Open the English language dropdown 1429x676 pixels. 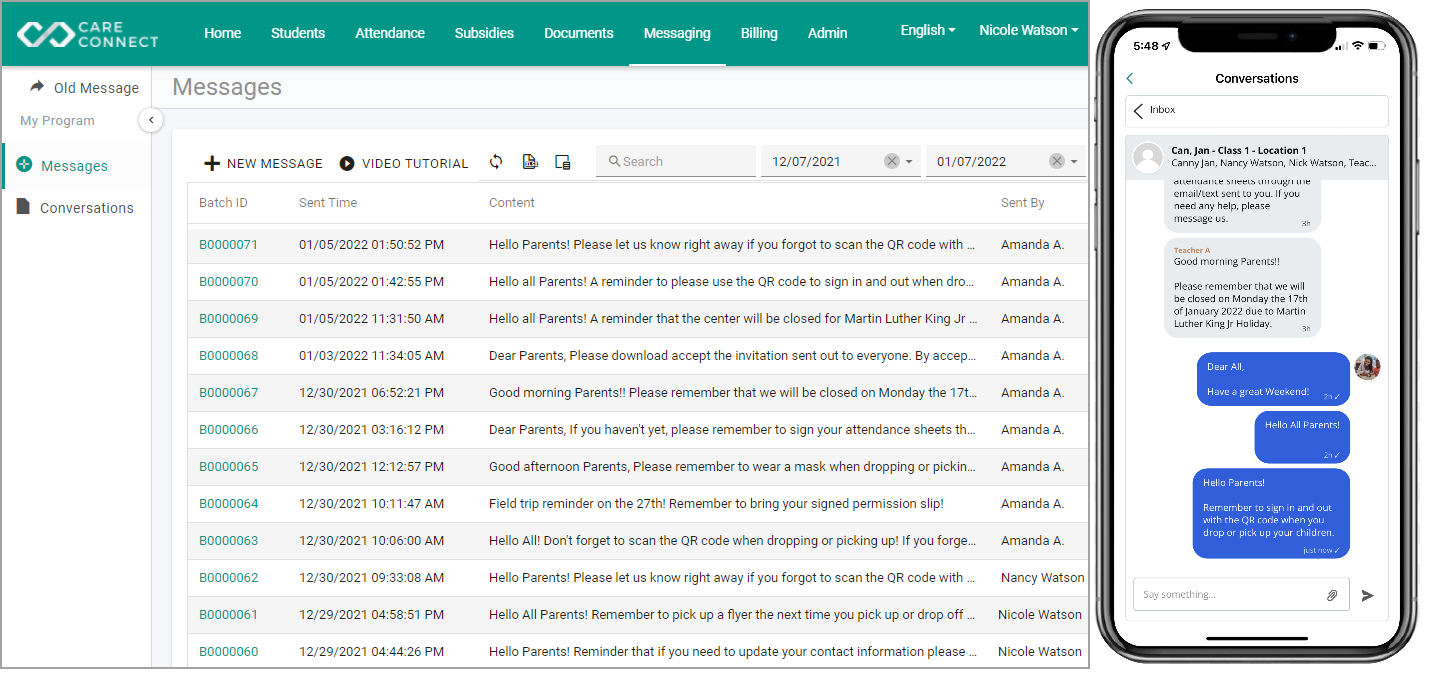[928, 31]
